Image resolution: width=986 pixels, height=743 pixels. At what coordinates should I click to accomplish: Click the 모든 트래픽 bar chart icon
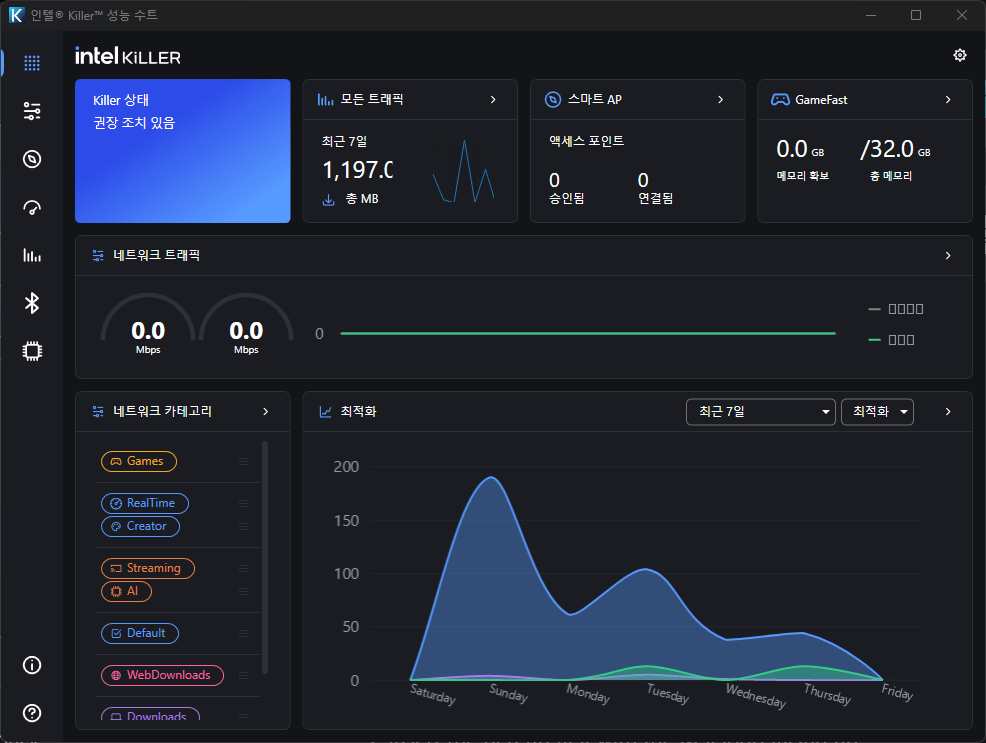pyautogui.click(x=325, y=99)
